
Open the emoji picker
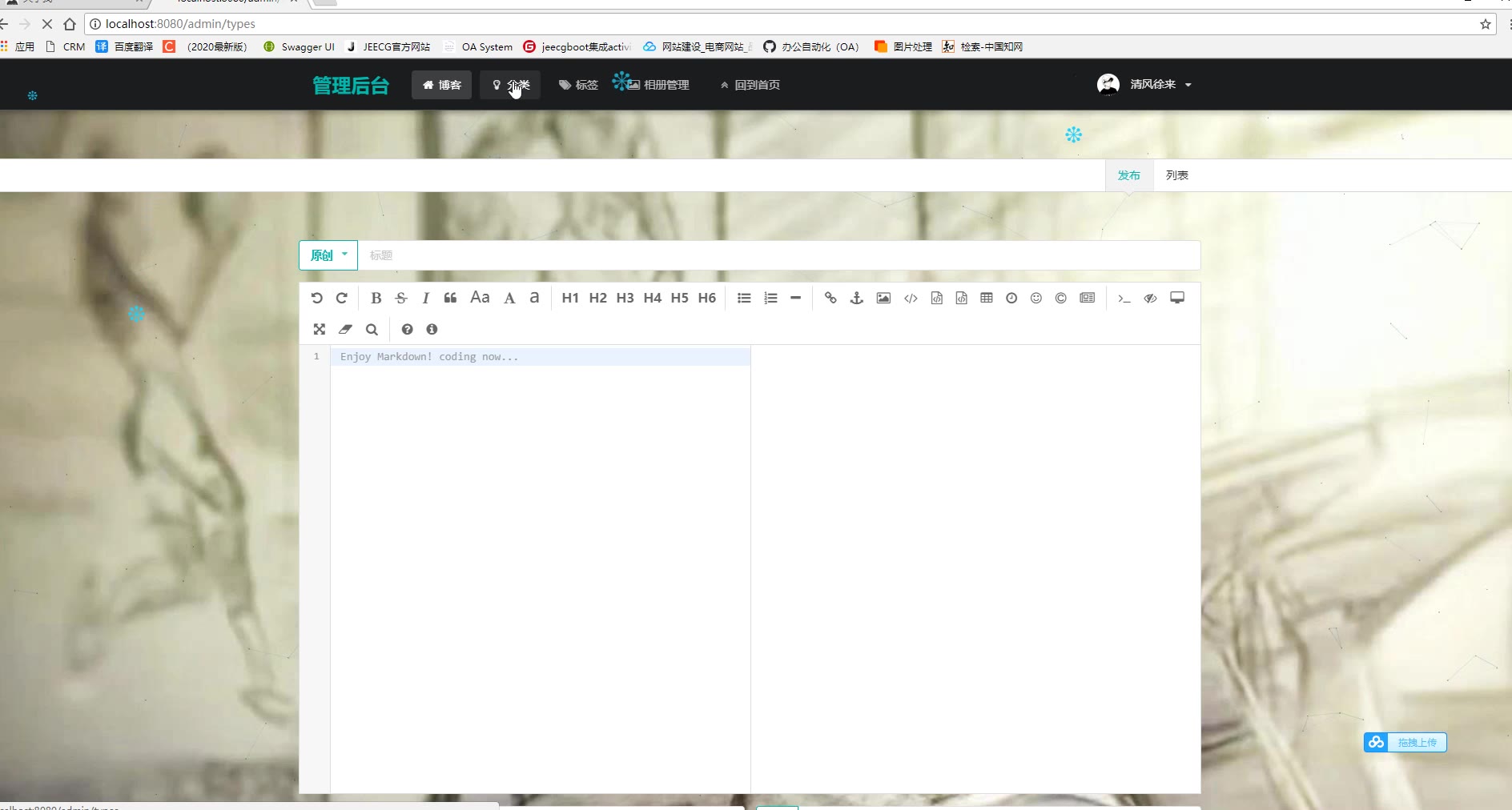(1036, 298)
